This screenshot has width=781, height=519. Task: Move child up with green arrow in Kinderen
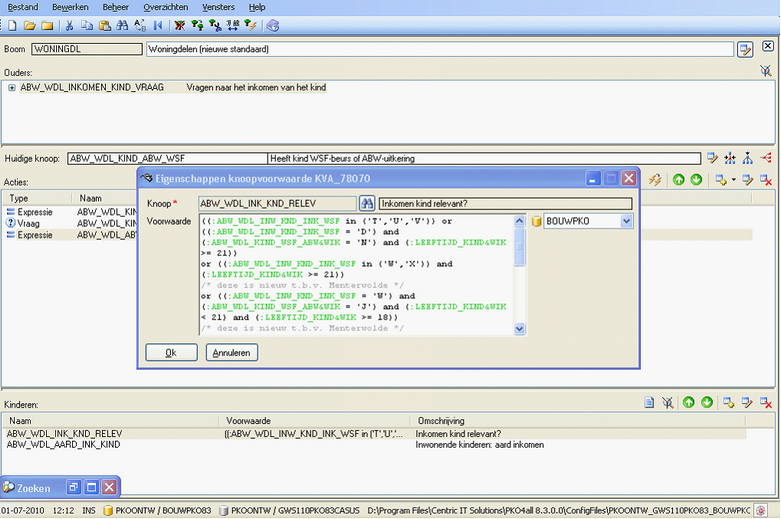(689, 402)
